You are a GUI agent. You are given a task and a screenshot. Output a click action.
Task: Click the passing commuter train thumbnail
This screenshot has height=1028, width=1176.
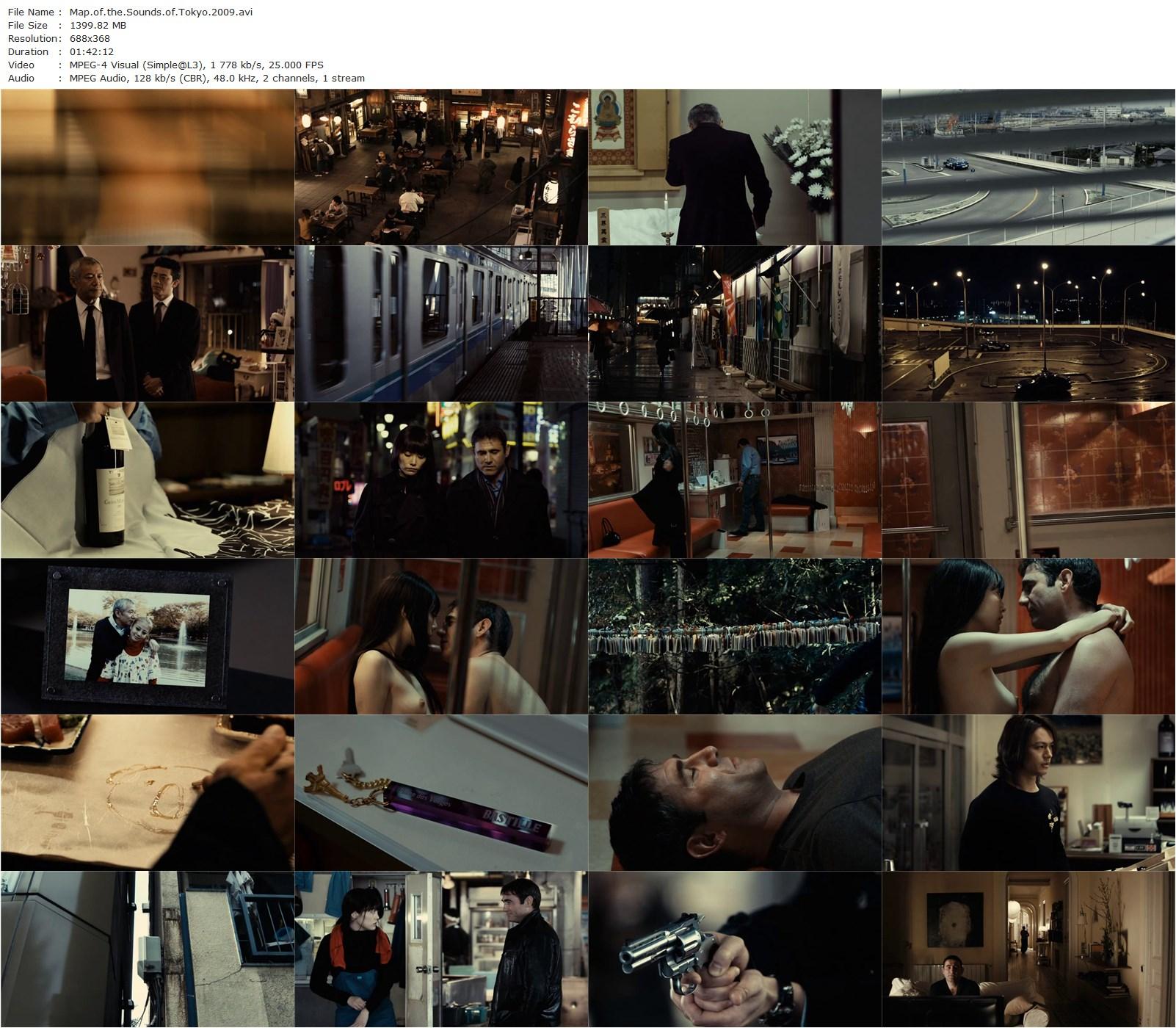pyautogui.click(x=441, y=324)
